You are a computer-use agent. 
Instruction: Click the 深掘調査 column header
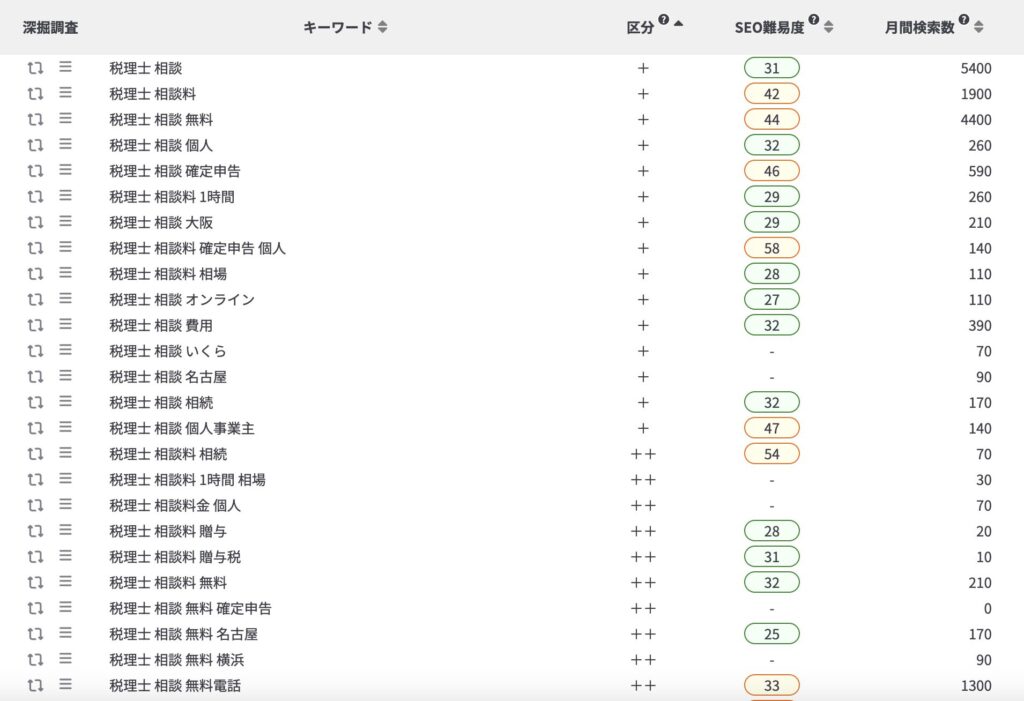click(50, 28)
